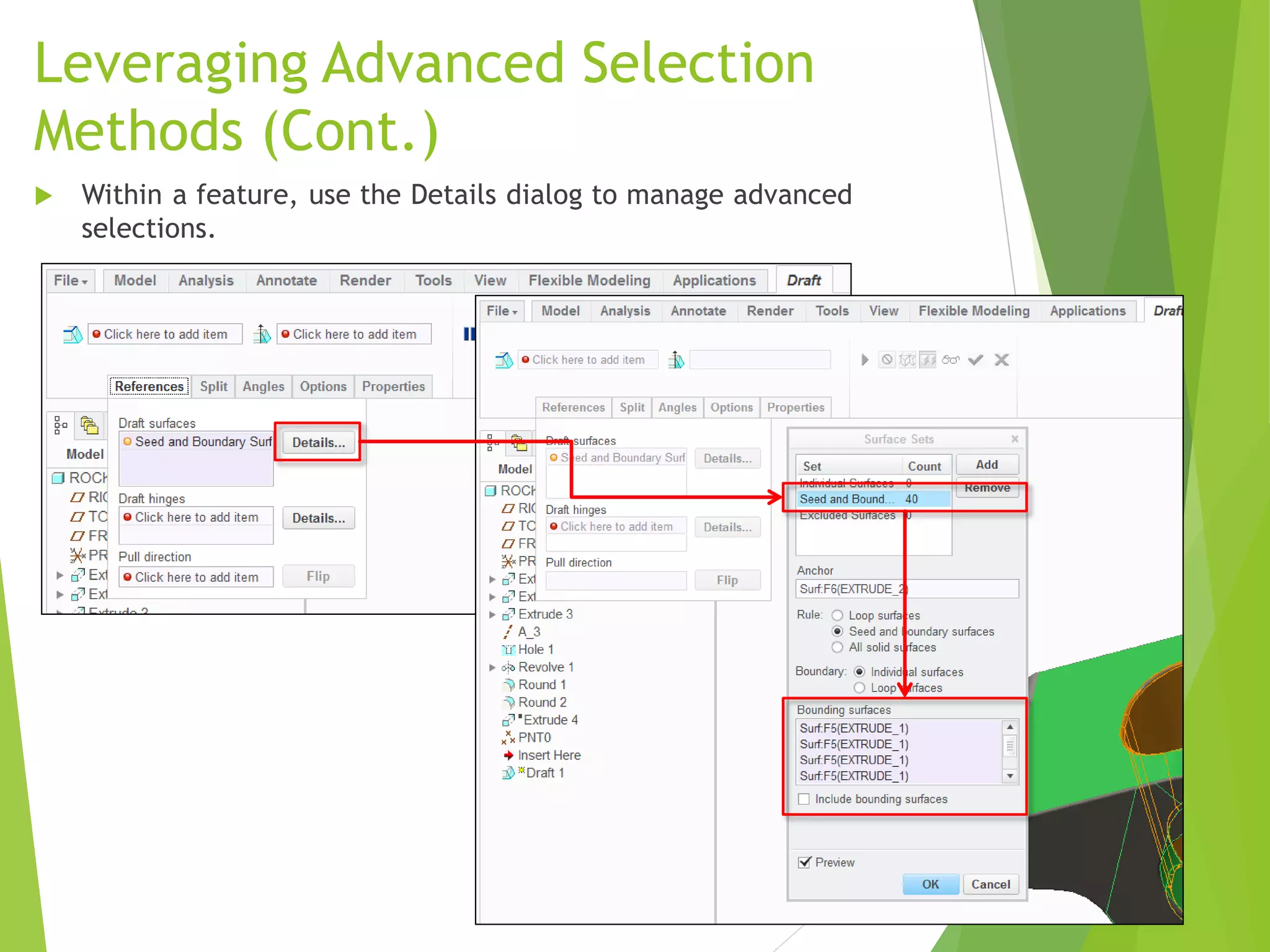Click the Revolve 1 feature icon

pos(508,668)
